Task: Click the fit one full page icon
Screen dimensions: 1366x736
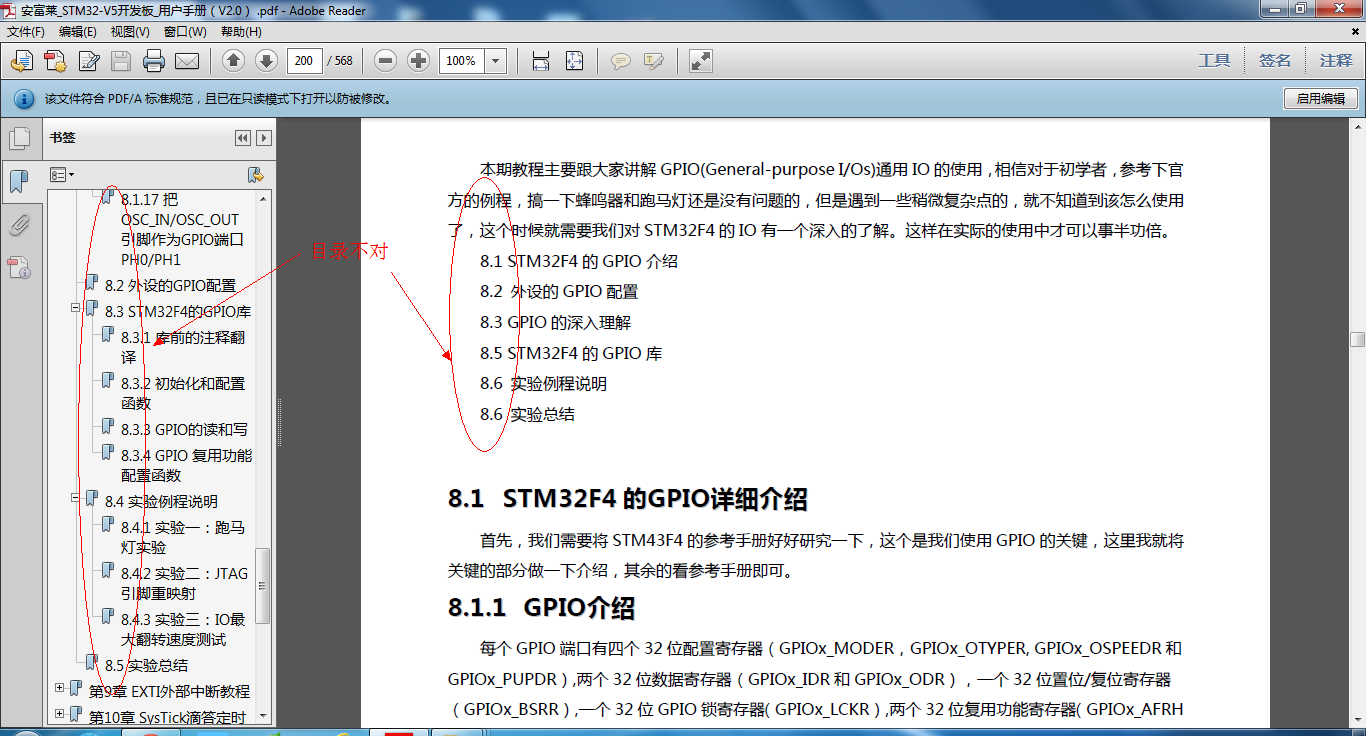Action: click(574, 61)
